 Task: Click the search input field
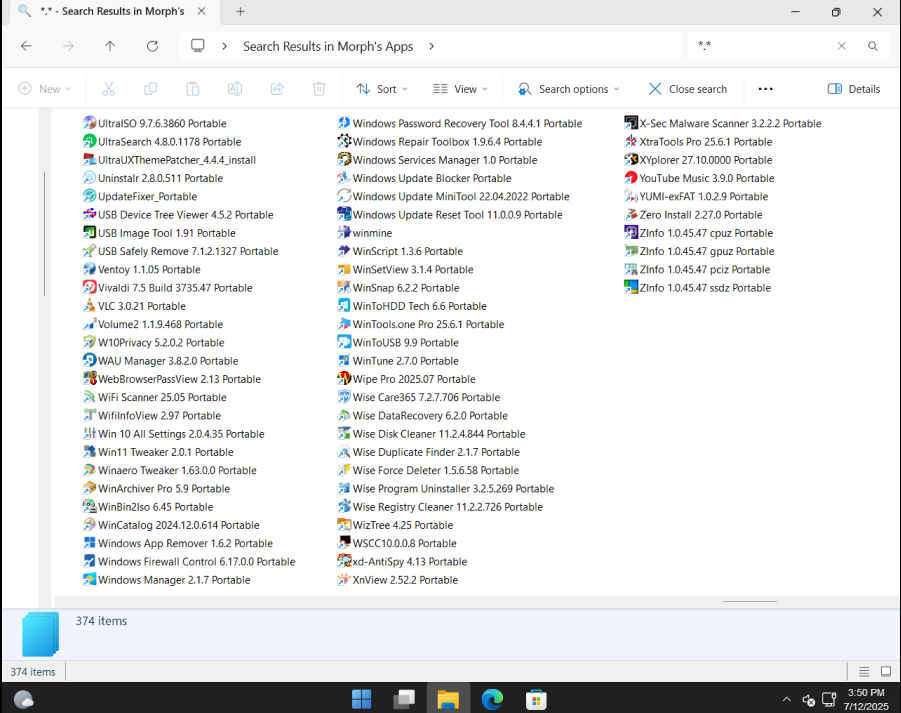pos(764,46)
